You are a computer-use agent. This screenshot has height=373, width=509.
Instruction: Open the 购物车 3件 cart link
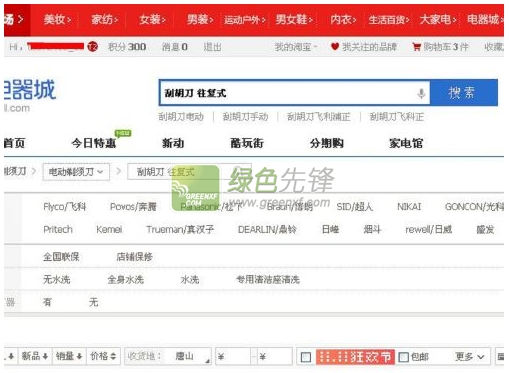click(446, 47)
